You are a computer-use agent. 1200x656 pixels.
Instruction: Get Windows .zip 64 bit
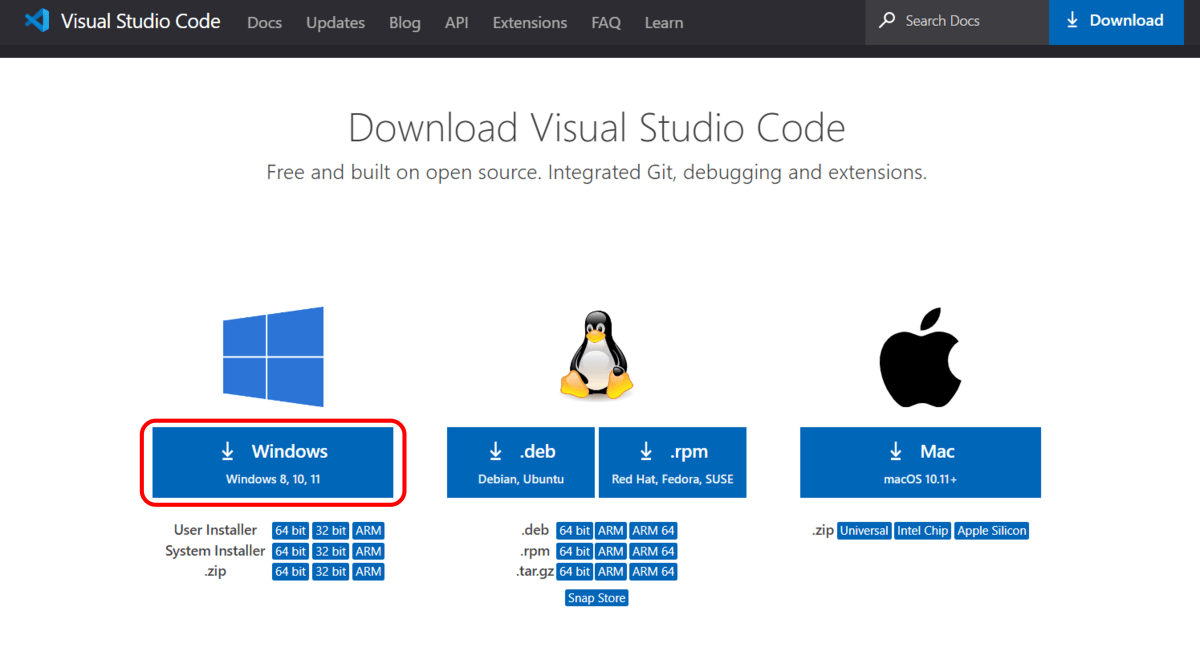point(290,572)
